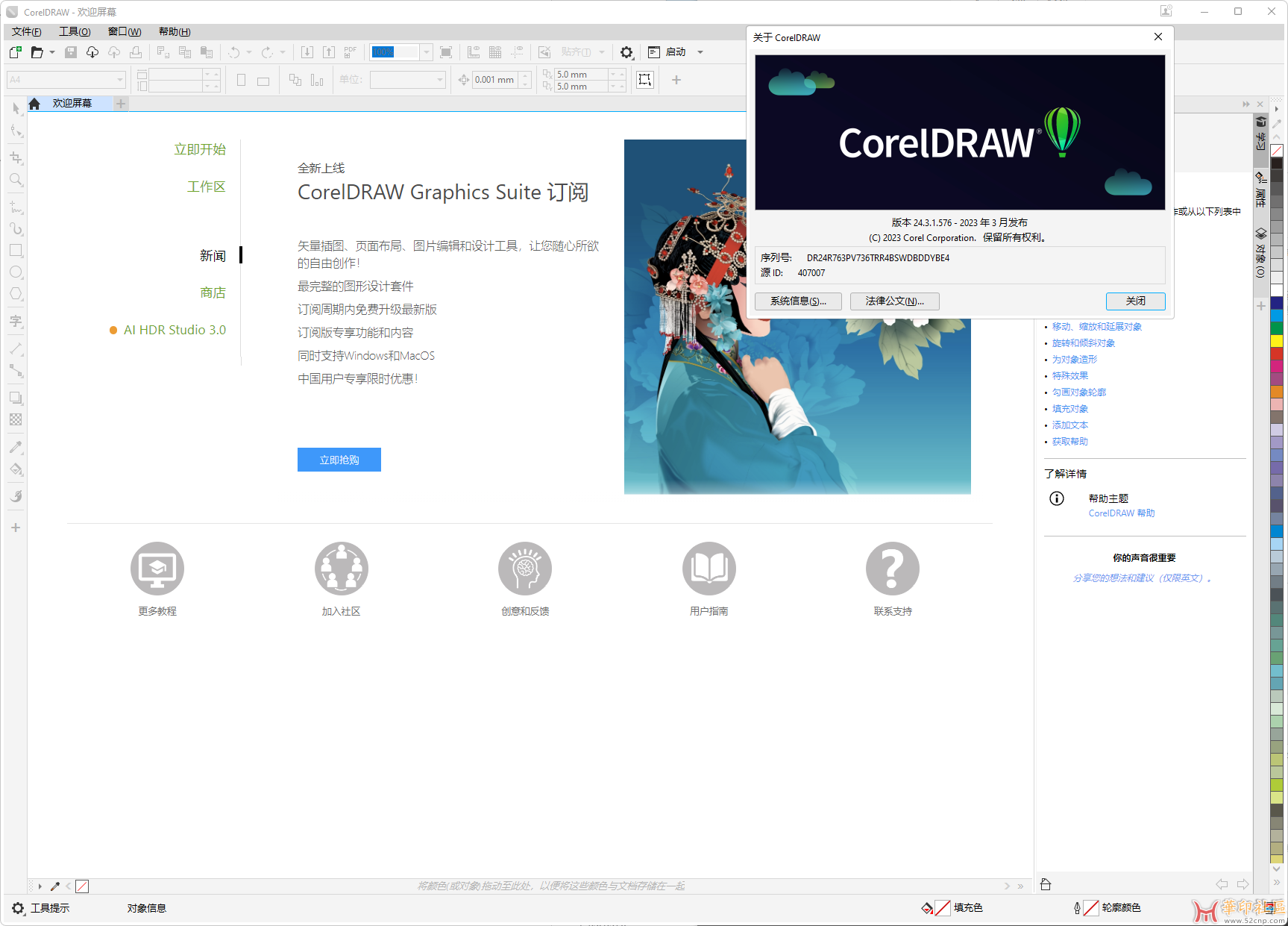Select AI HDR Studio 3.0 entry

click(175, 330)
